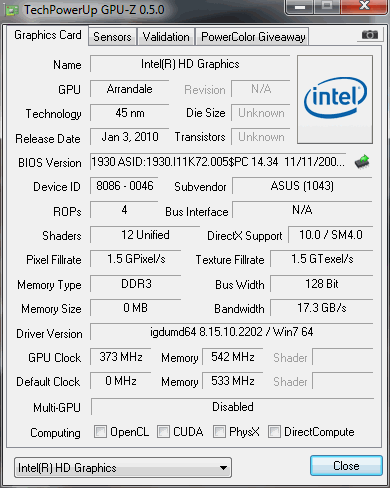
Task: Click the Transistors field Unknown
Action: (261, 137)
